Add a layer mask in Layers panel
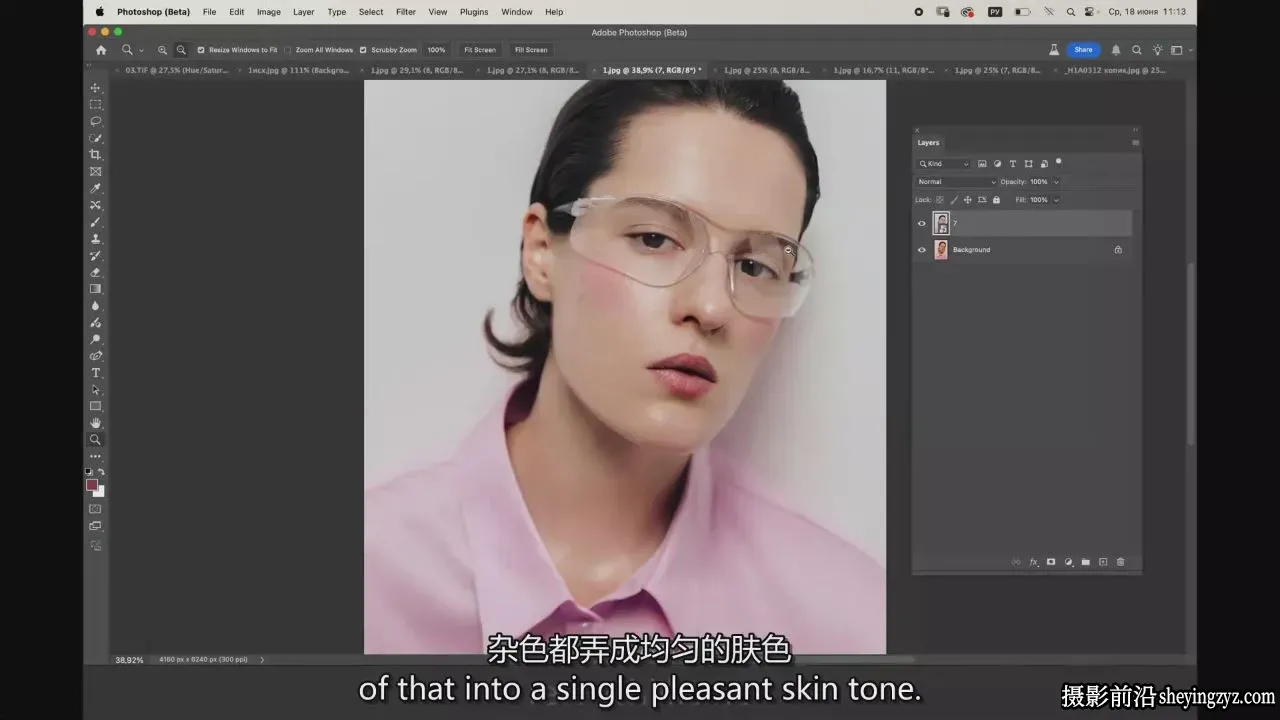 click(1051, 562)
